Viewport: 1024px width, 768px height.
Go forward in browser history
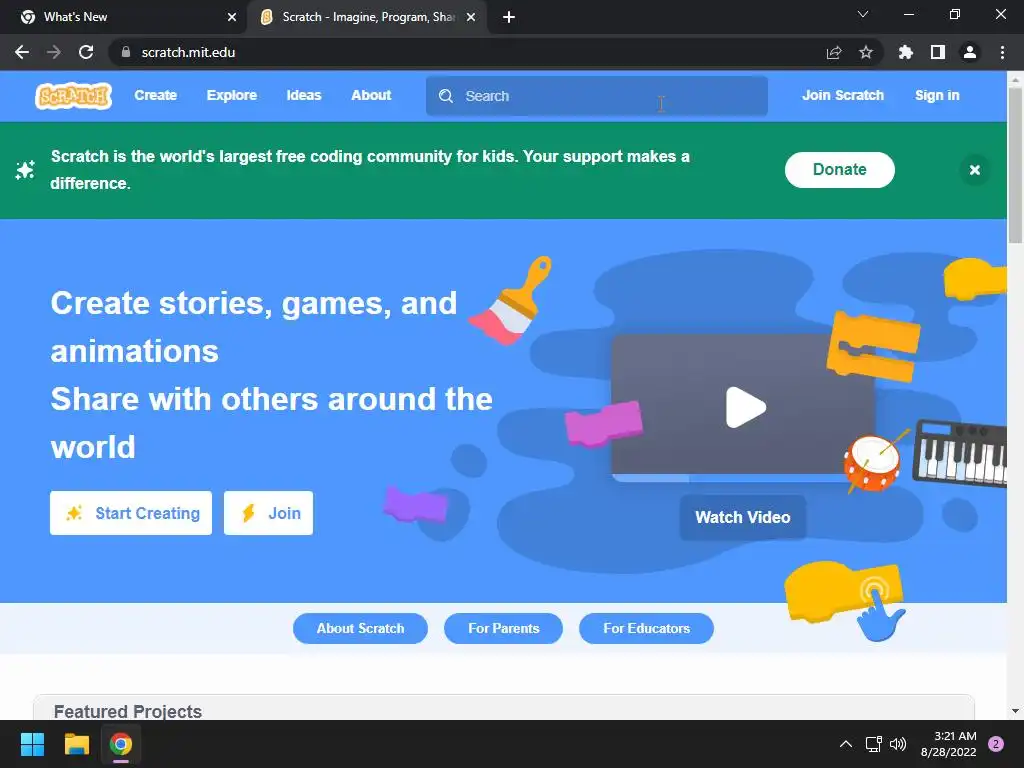[x=54, y=52]
